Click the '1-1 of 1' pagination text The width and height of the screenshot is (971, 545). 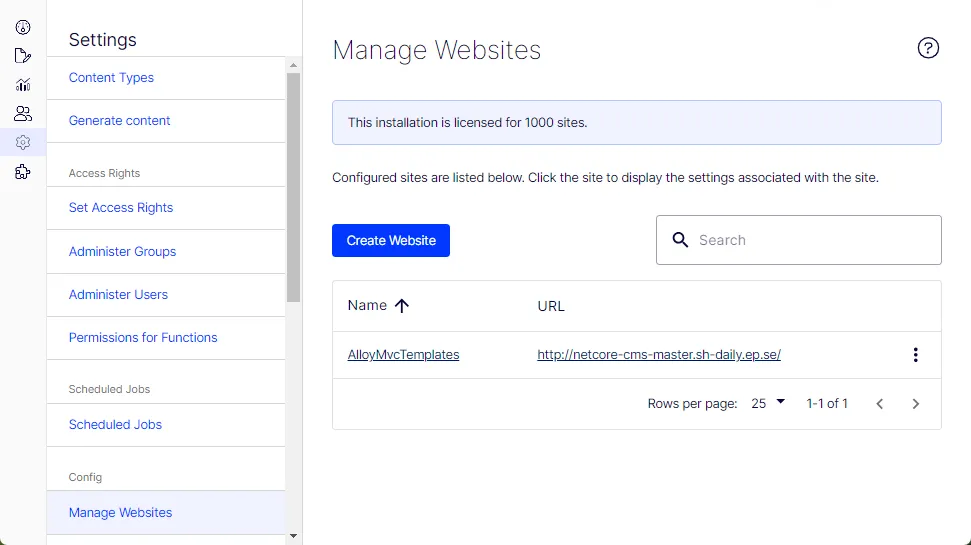click(x=827, y=403)
